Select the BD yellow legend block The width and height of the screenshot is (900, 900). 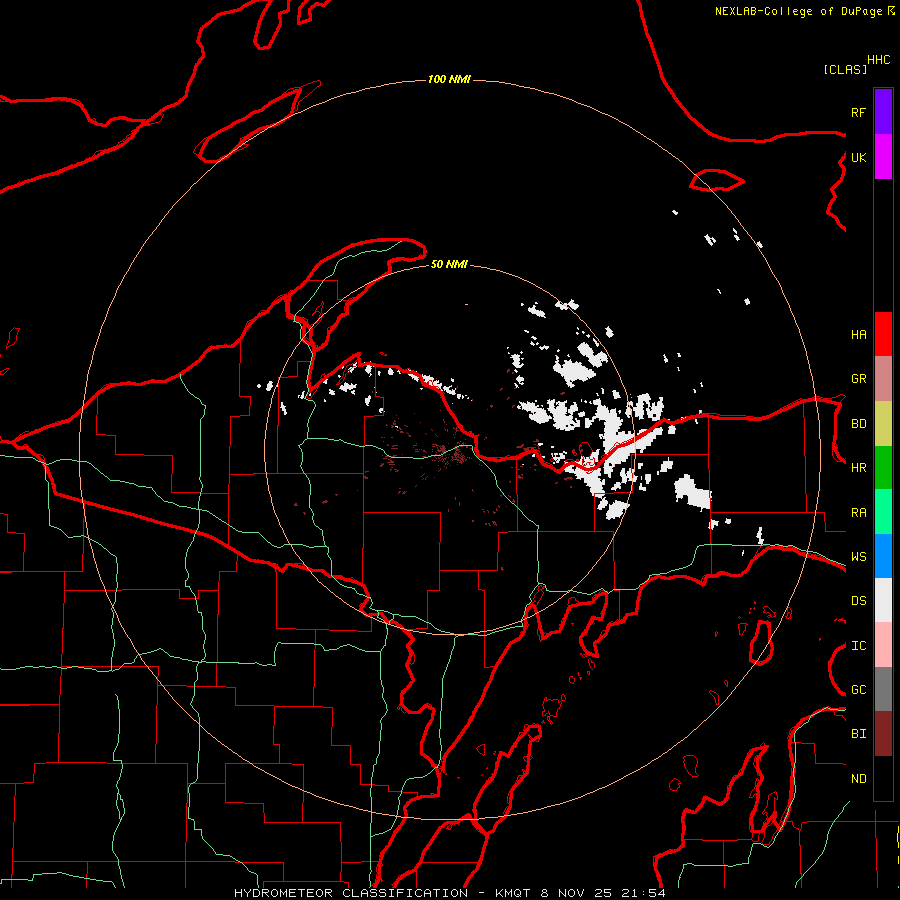pyautogui.click(x=883, y=424)
